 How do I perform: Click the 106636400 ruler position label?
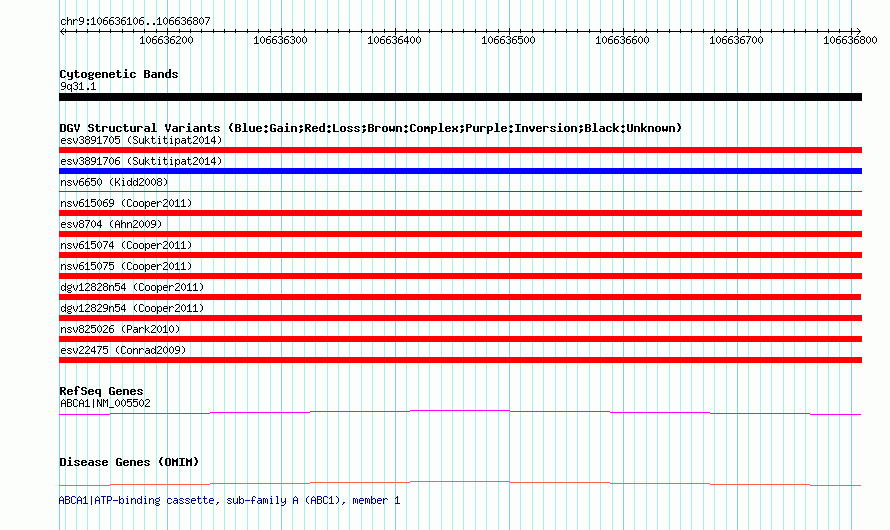tap(394, 40)
